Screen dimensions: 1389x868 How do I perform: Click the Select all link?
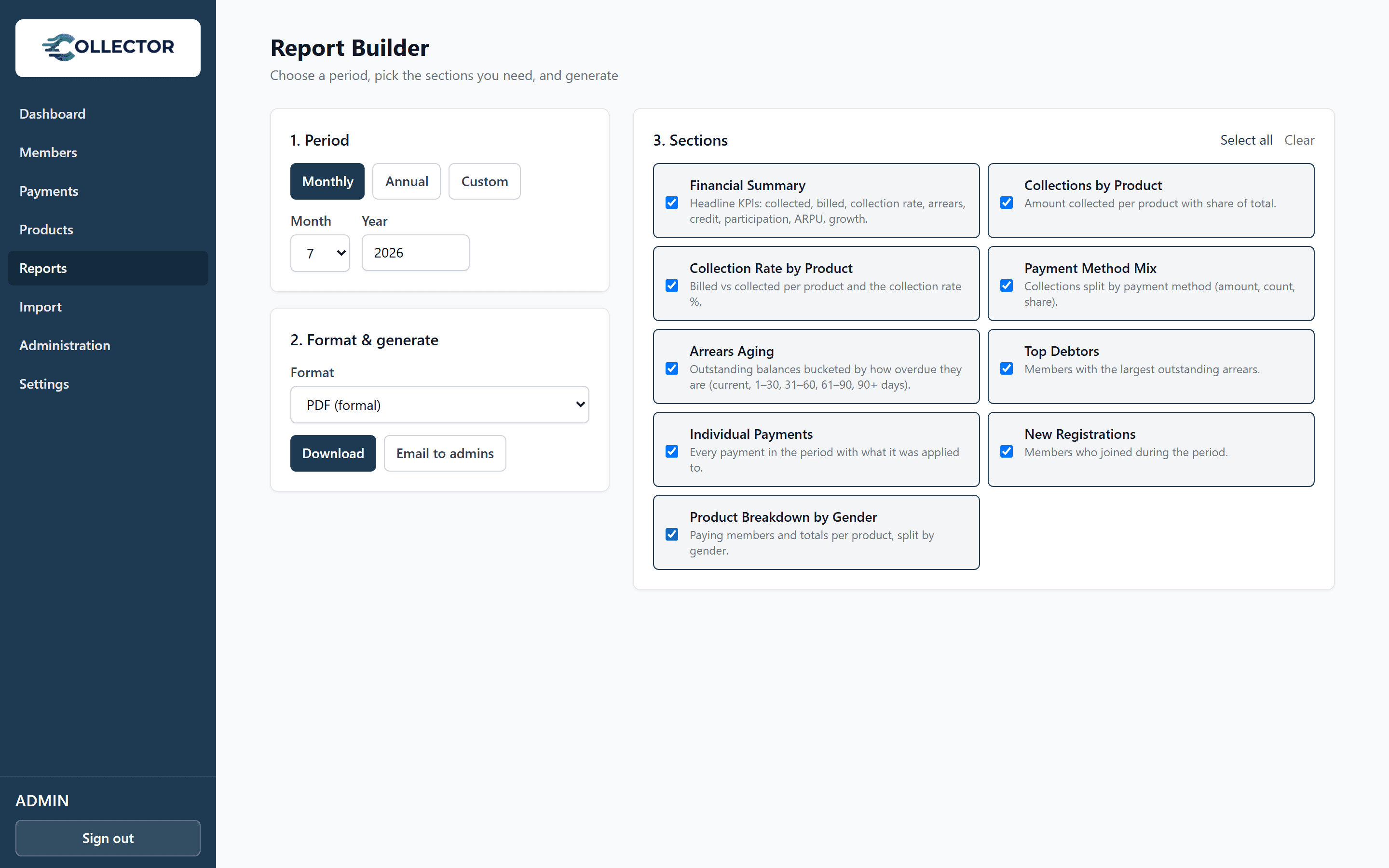pos(1246,140)
